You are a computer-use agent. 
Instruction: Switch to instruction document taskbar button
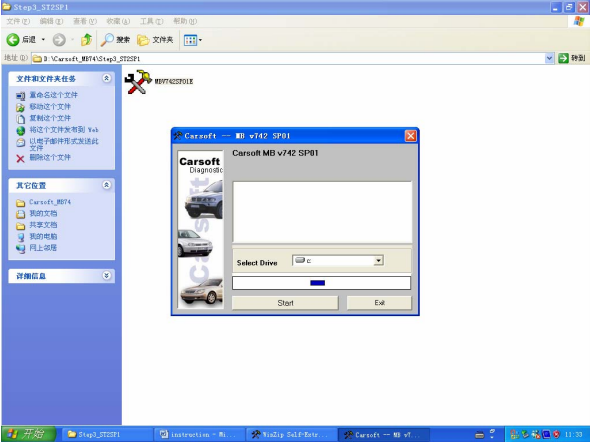click(x=199, y=434)
